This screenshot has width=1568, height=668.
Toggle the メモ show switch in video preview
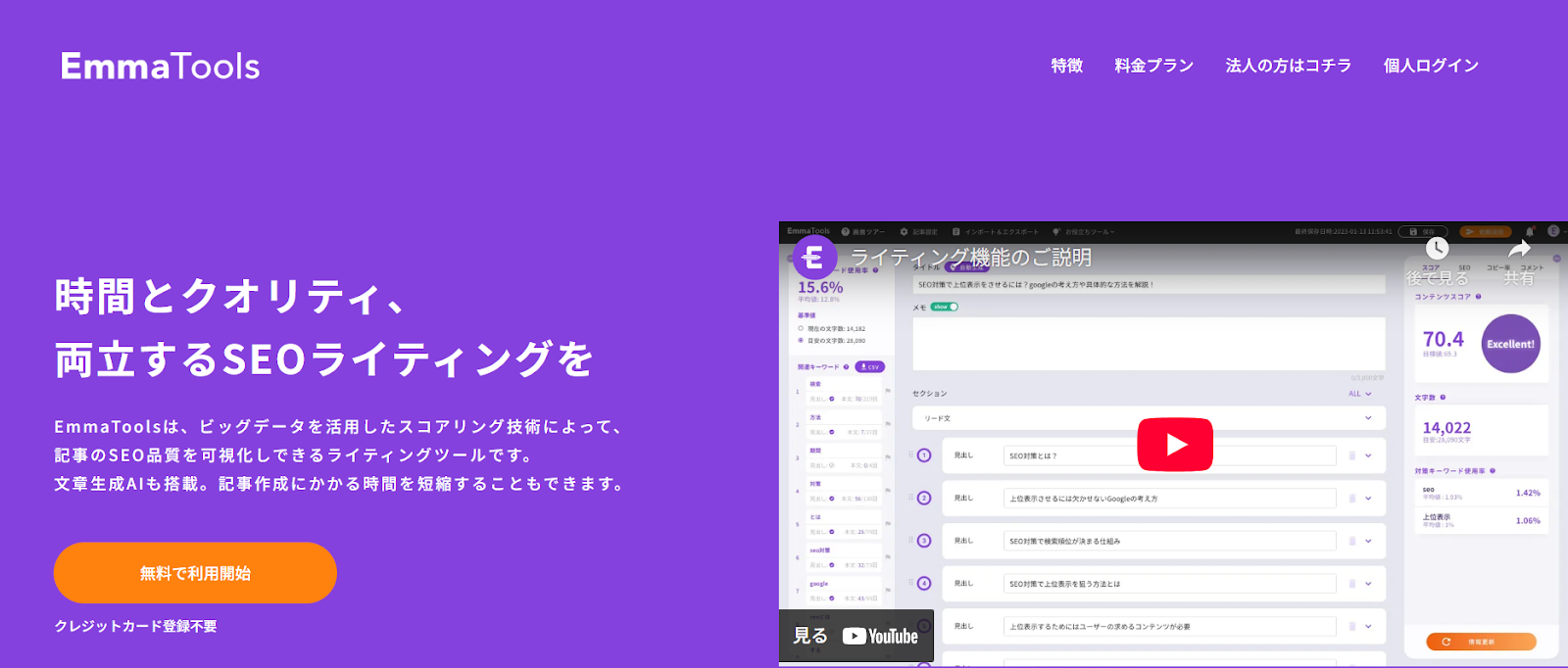[944, 307]
